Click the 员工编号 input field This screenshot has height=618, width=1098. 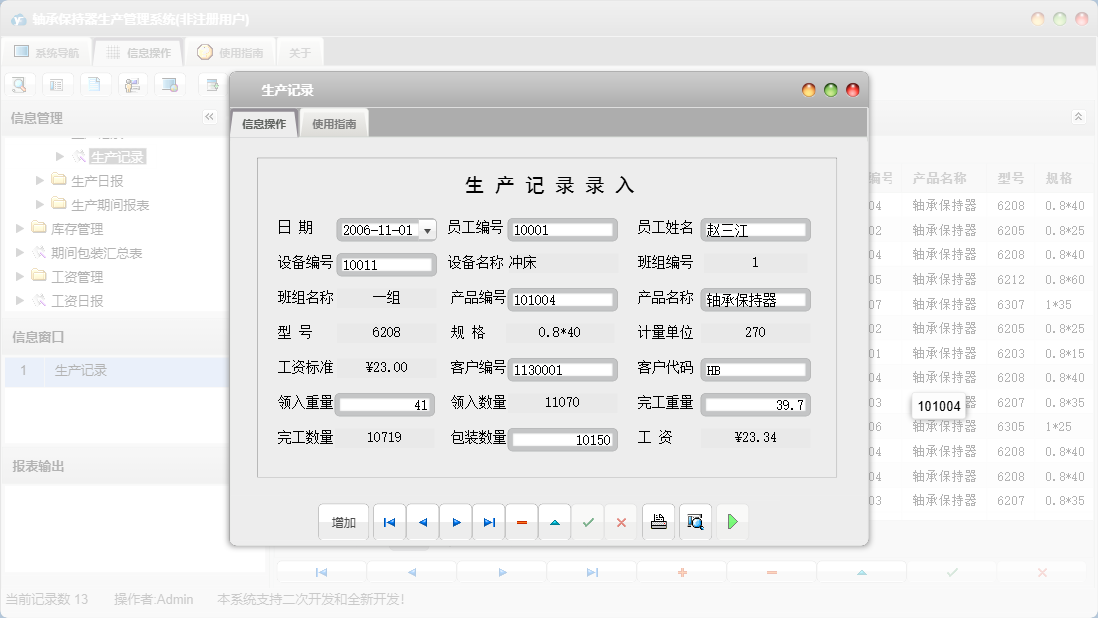pyautogui.click(x=561, y=230)
